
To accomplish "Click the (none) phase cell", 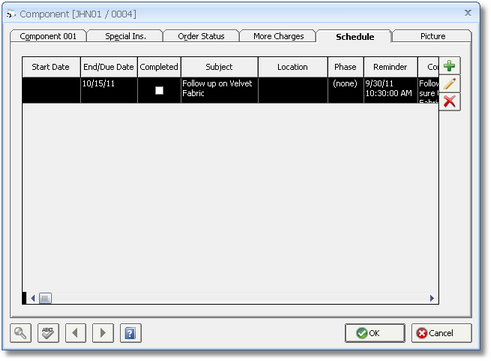I will (x=345, y=90).
